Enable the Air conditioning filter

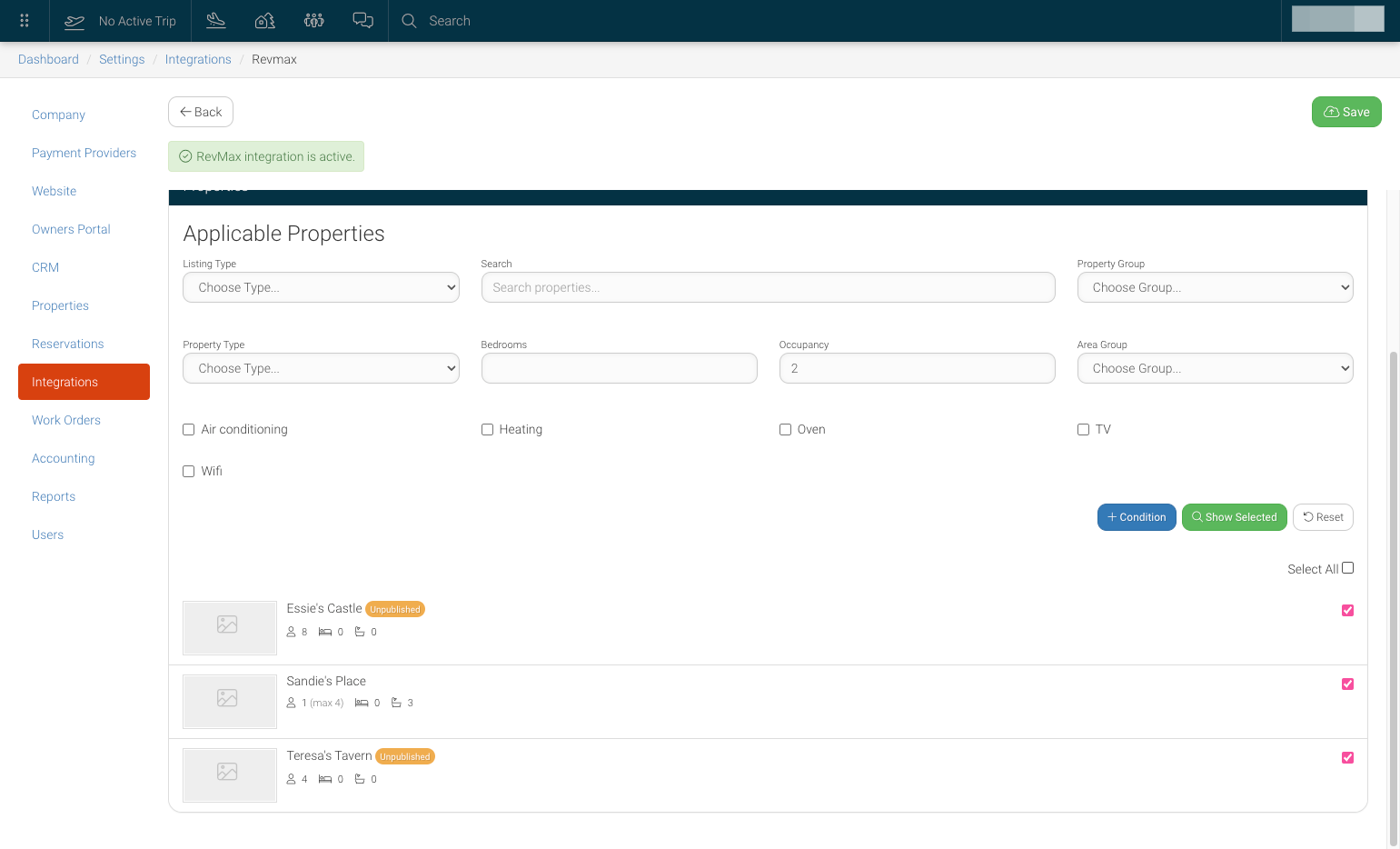pos(189,429)
